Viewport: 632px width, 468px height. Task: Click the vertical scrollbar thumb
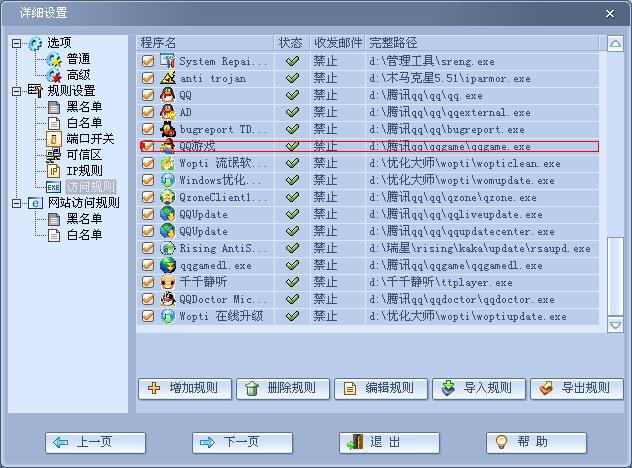615,276
